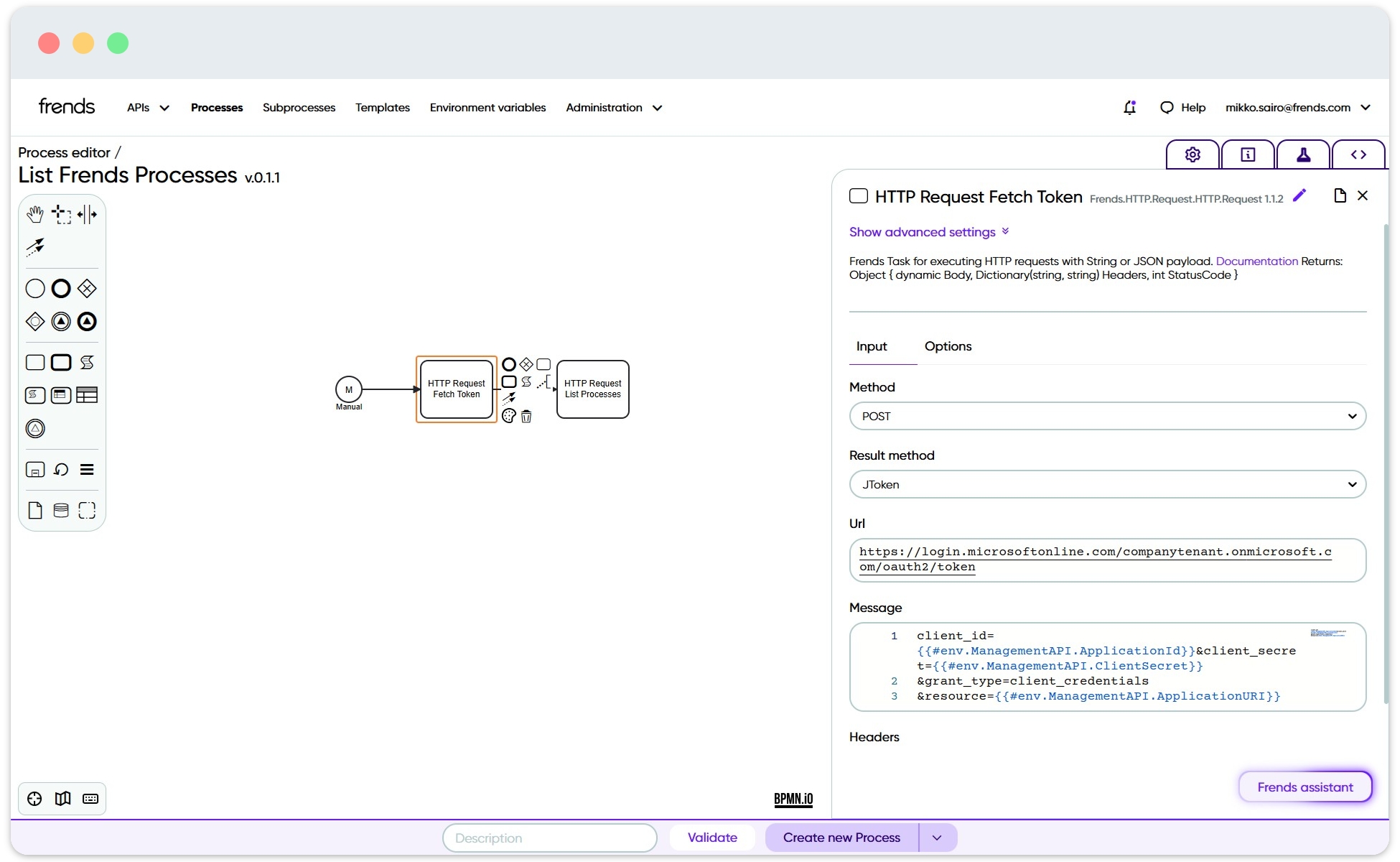The width and height of the screenshot is (1400, 862).
Task: Select the hand tool in the palette
Action: click(34, 213)
